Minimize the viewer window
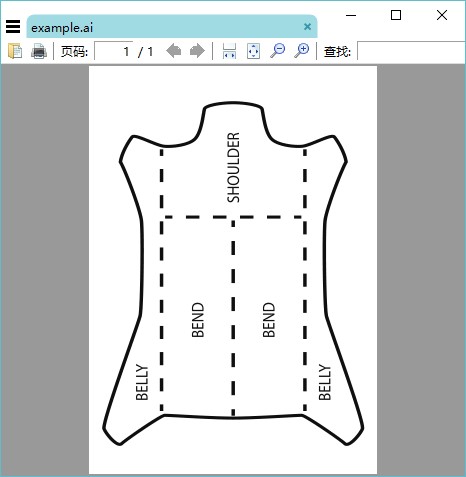 351,15
